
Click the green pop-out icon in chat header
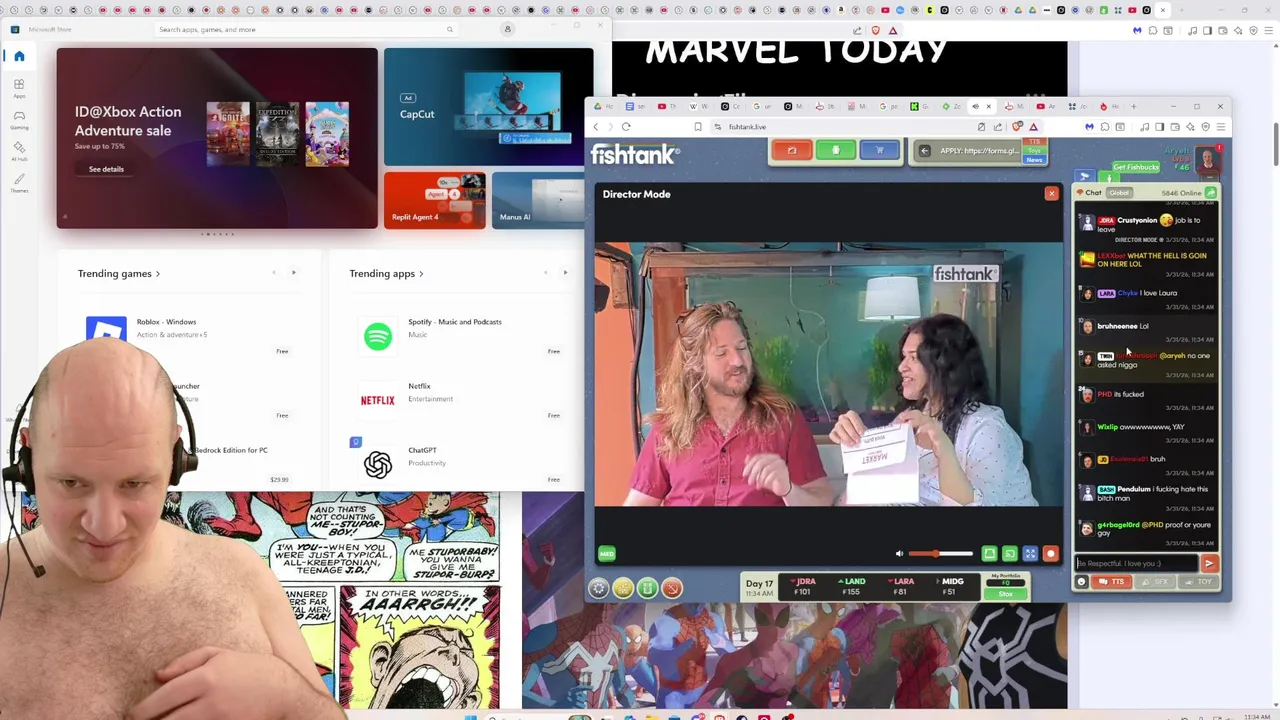[x=1210, y=193]
